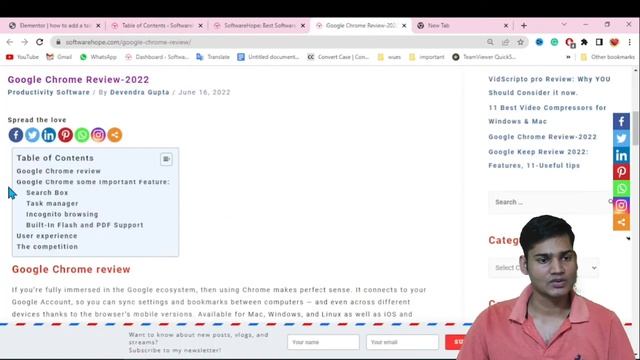640x360 pixels.
Task: Open WhatsApp bookmark
Action: point(98,57)
